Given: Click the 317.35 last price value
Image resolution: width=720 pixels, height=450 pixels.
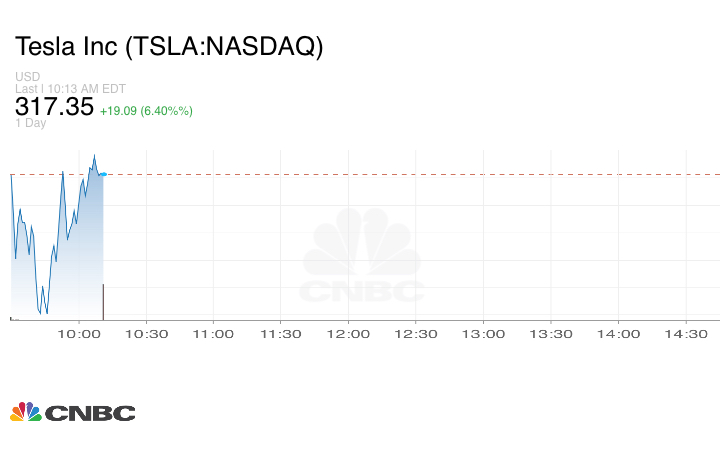Looking at the screenshot, I should point(54,107).
